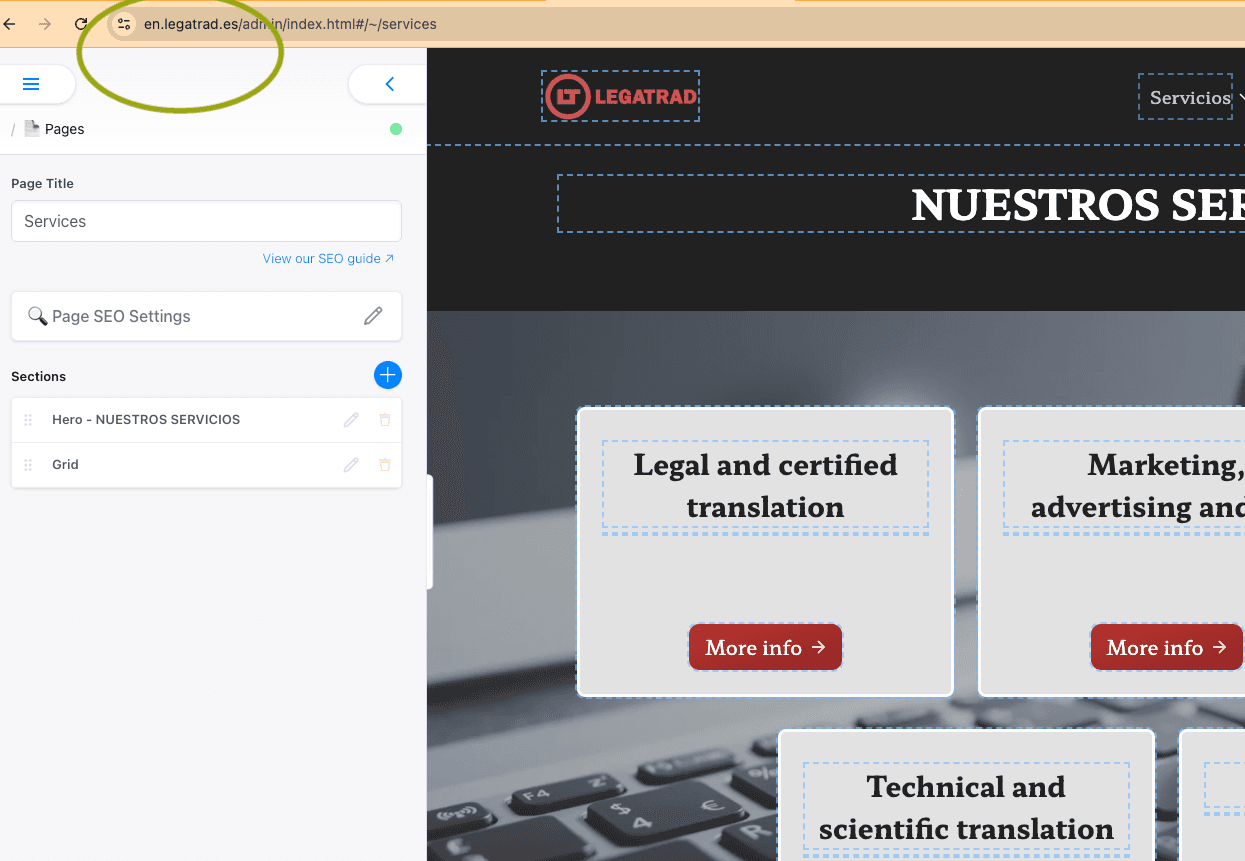Click More info under Legal and certified translation
This screenshot has width=1245, height=861.
click(765, 647)
